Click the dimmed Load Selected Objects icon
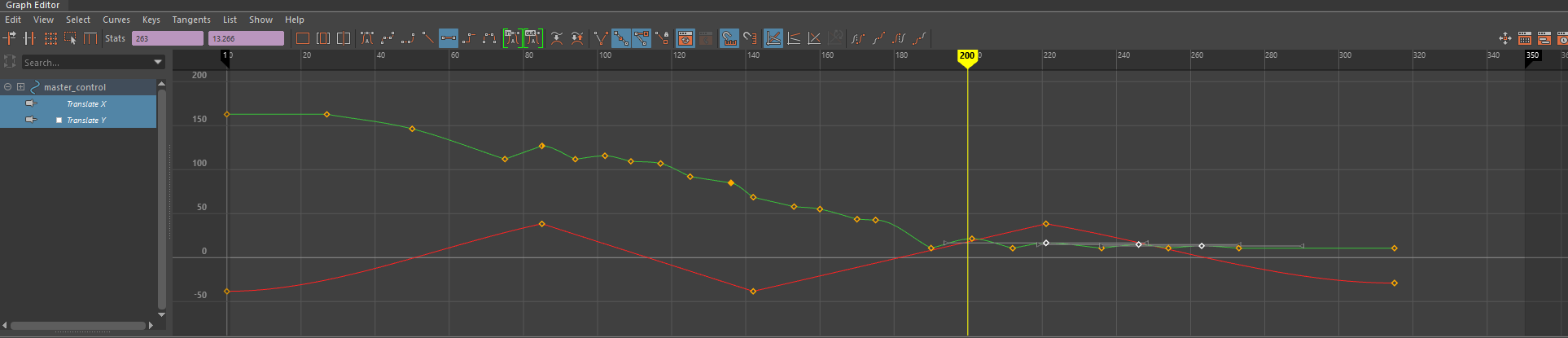Image resolution: width=1568 pixels, height=338 pixels. coord(706,38)
